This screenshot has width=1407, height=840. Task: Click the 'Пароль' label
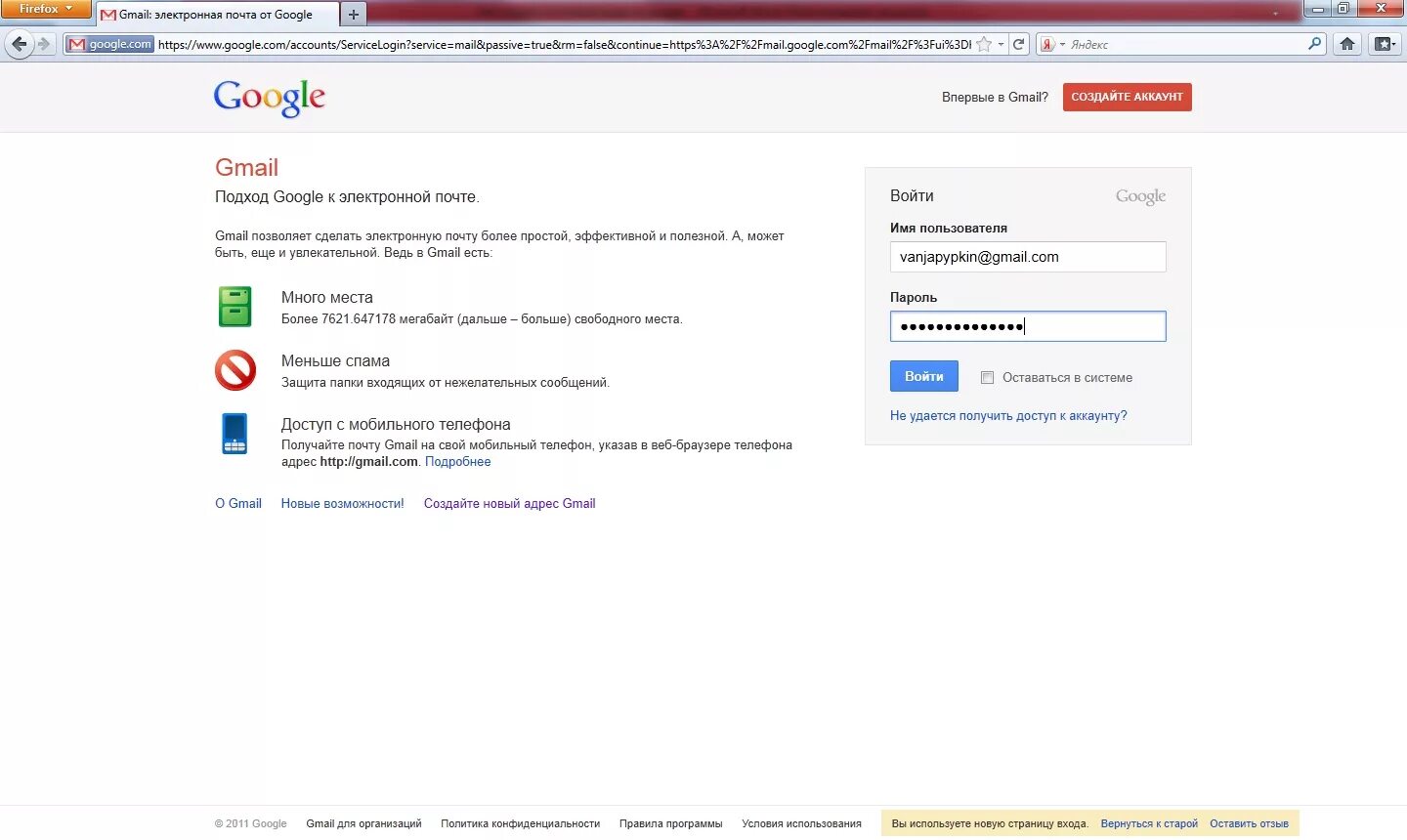[x=914, y=297]
